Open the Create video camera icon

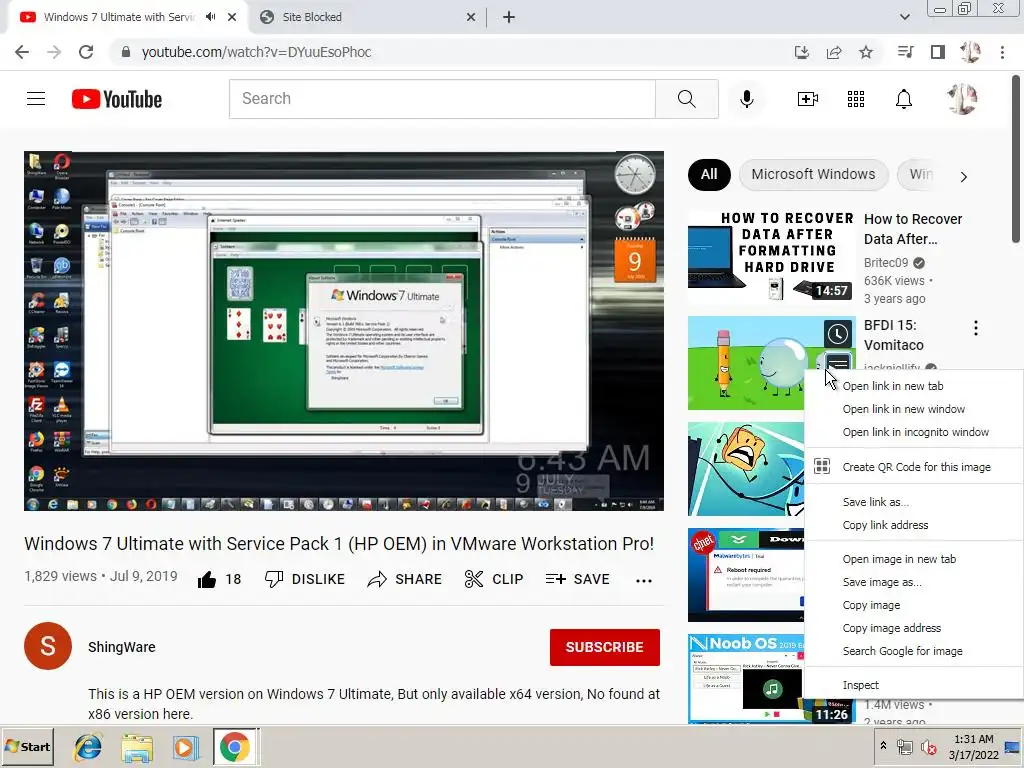click(808, 99)
